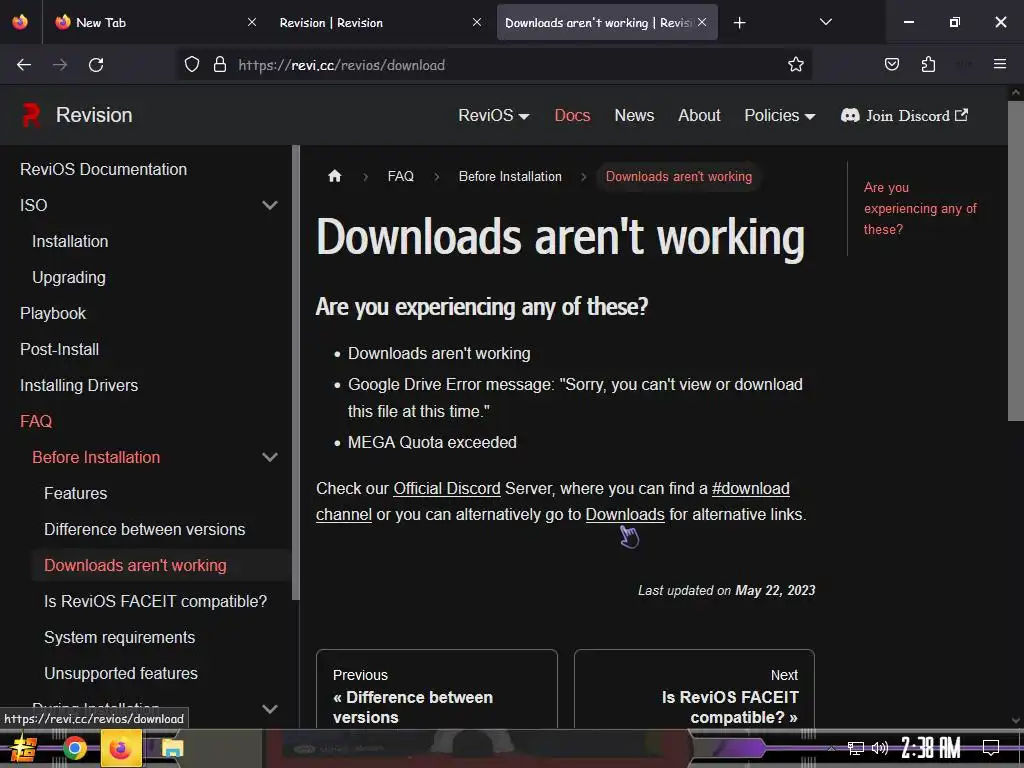Image resolution: width=1024 pixels, height=768 pixels.
Task: Click the volume speaker tray icon
Action: pos(880,748)
